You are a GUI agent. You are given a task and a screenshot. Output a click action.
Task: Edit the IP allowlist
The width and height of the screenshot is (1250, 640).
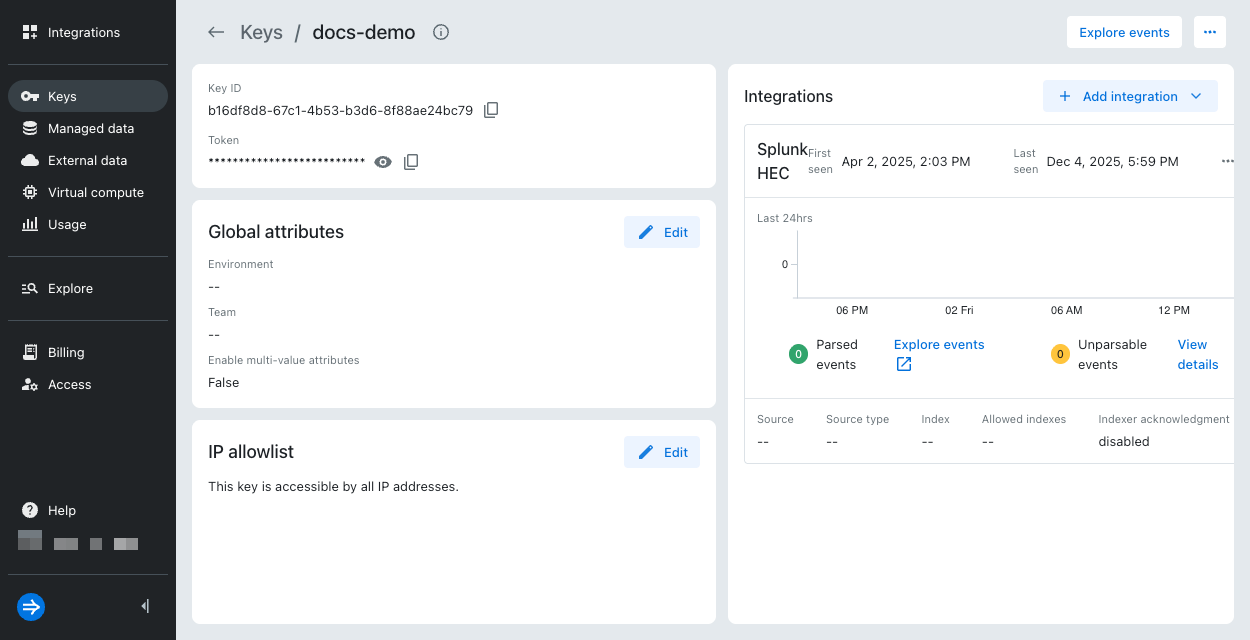[x=662, y=452]
